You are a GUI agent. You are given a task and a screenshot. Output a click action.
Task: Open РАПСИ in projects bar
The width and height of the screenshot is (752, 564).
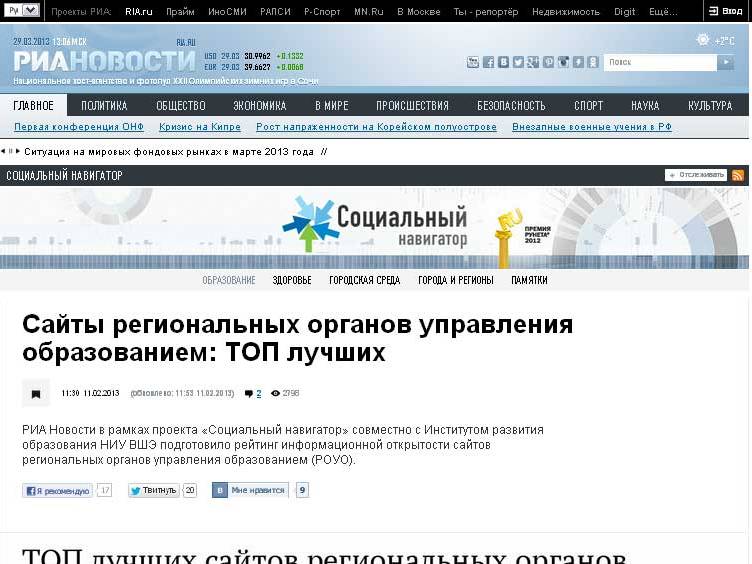(x=275, y=12)
